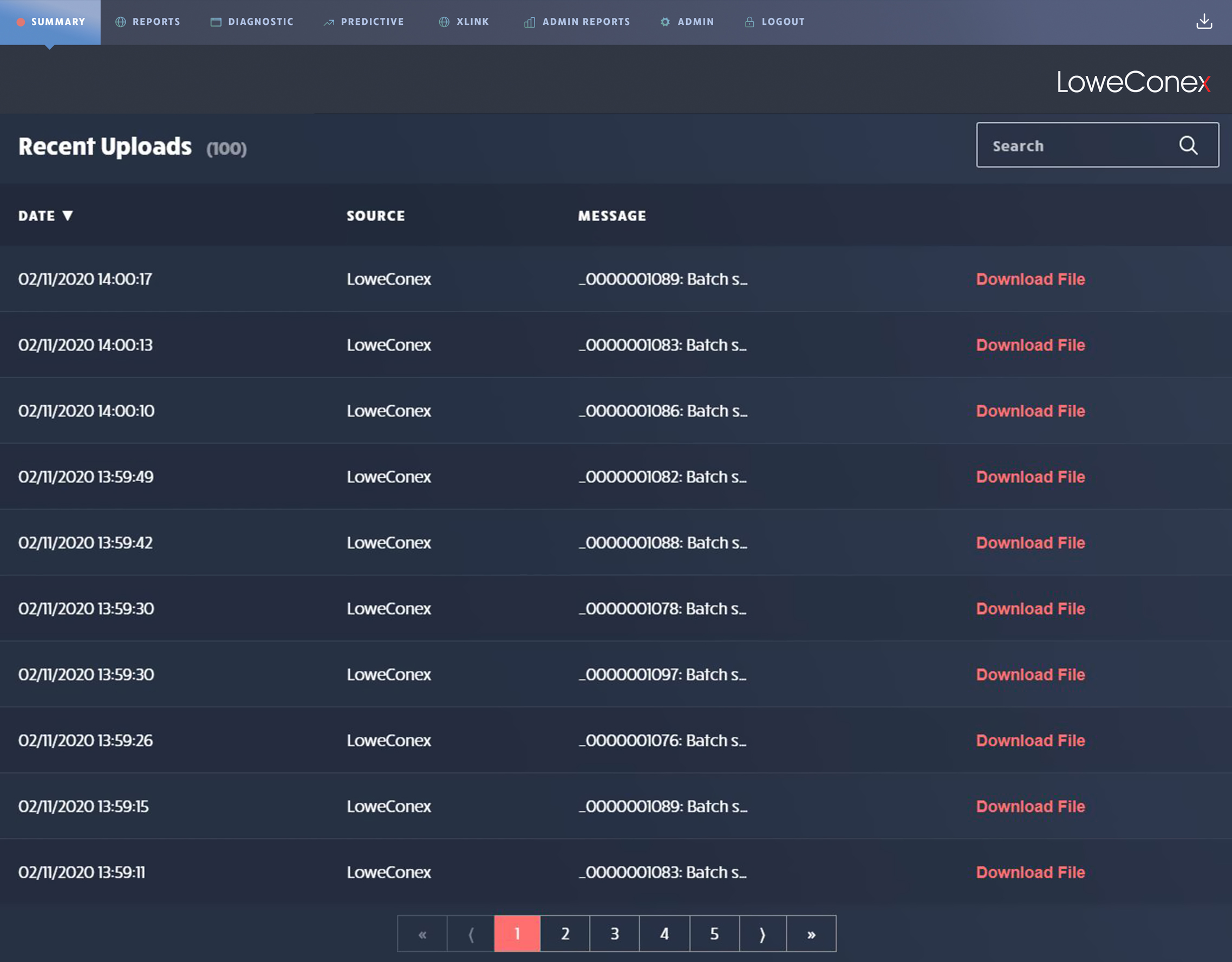Image resolution: width=1232 pixels, height=962 pixels.
Task: Click date 02/11/2020 14:00:10
Action: pos(86,411)
